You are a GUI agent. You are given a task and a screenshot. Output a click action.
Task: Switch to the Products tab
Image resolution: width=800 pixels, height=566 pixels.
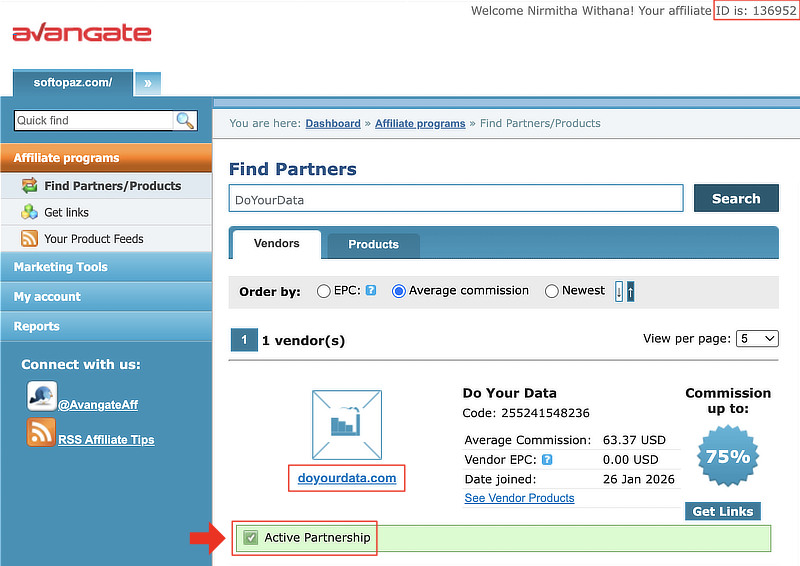coord(373,244)
